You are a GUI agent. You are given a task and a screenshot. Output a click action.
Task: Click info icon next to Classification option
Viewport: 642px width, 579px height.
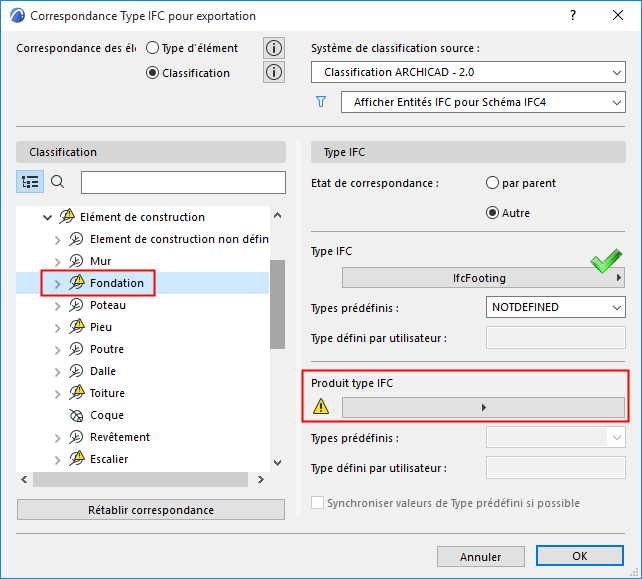coord(274,72)
